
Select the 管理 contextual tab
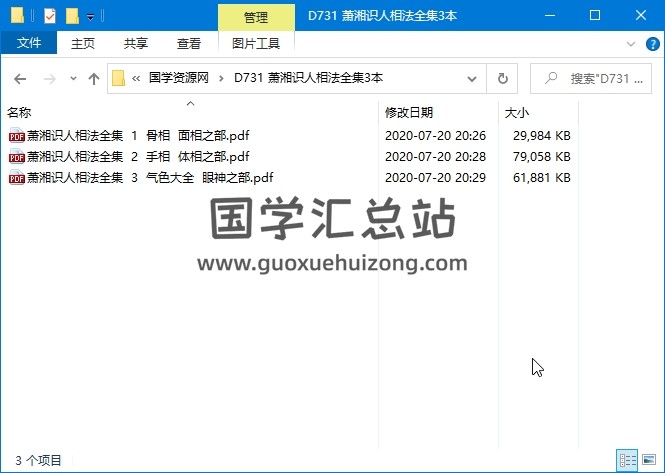pyautogui.click(x=256, y=17)
